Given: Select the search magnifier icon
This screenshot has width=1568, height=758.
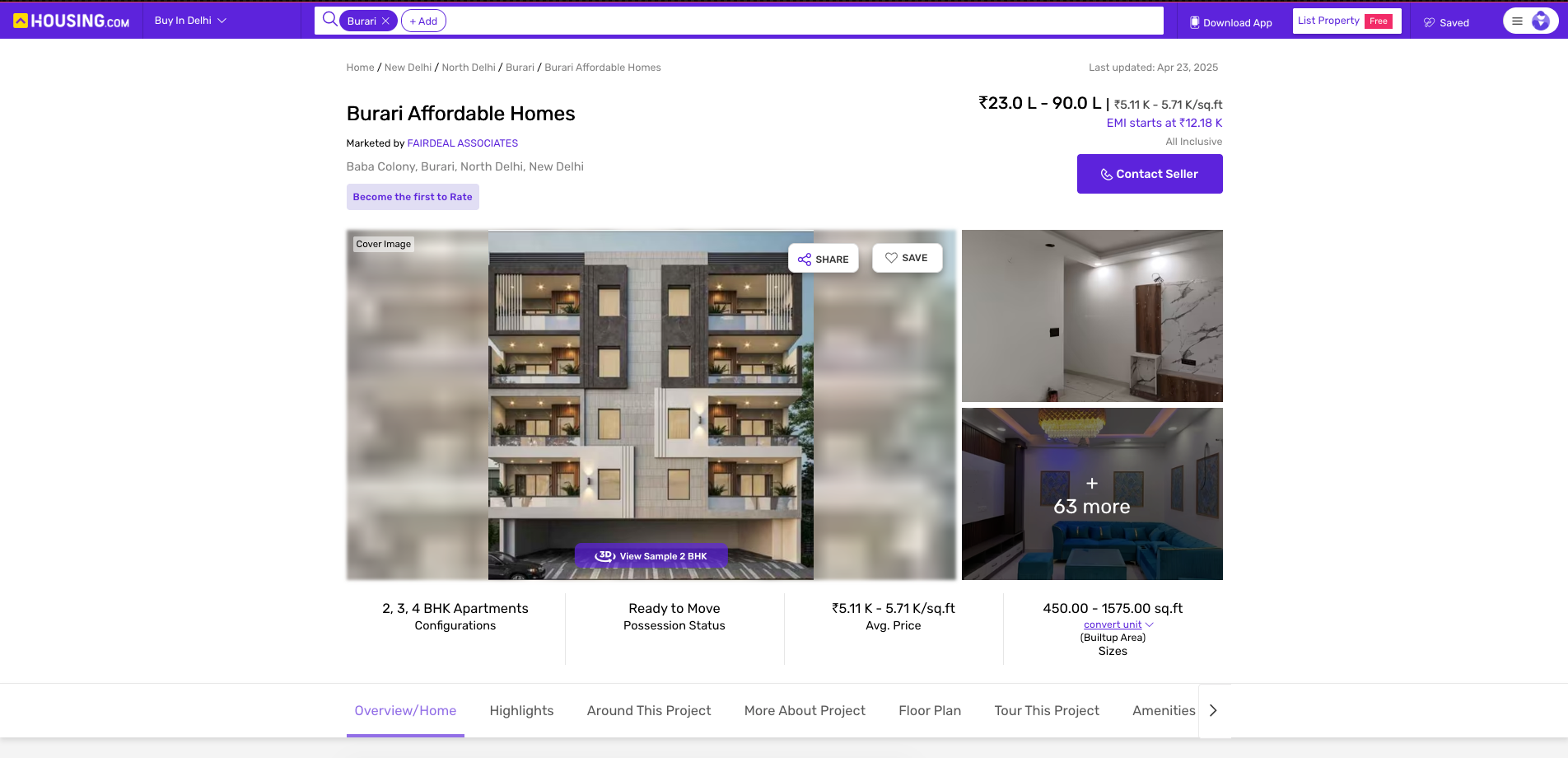Looking at the screenshot, I should (329, 20).
